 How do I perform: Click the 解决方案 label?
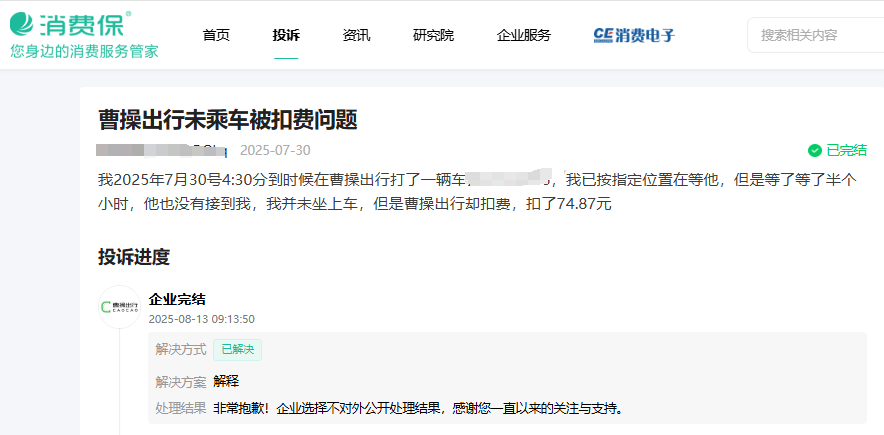pos(181,381)
